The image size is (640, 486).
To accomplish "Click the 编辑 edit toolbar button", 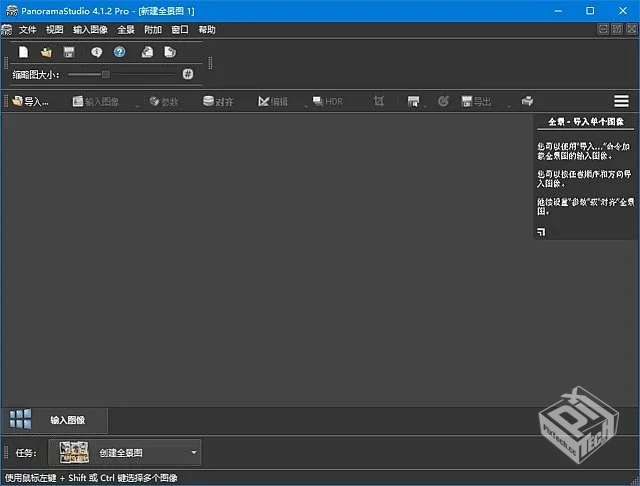I will (x=273, y=101).
